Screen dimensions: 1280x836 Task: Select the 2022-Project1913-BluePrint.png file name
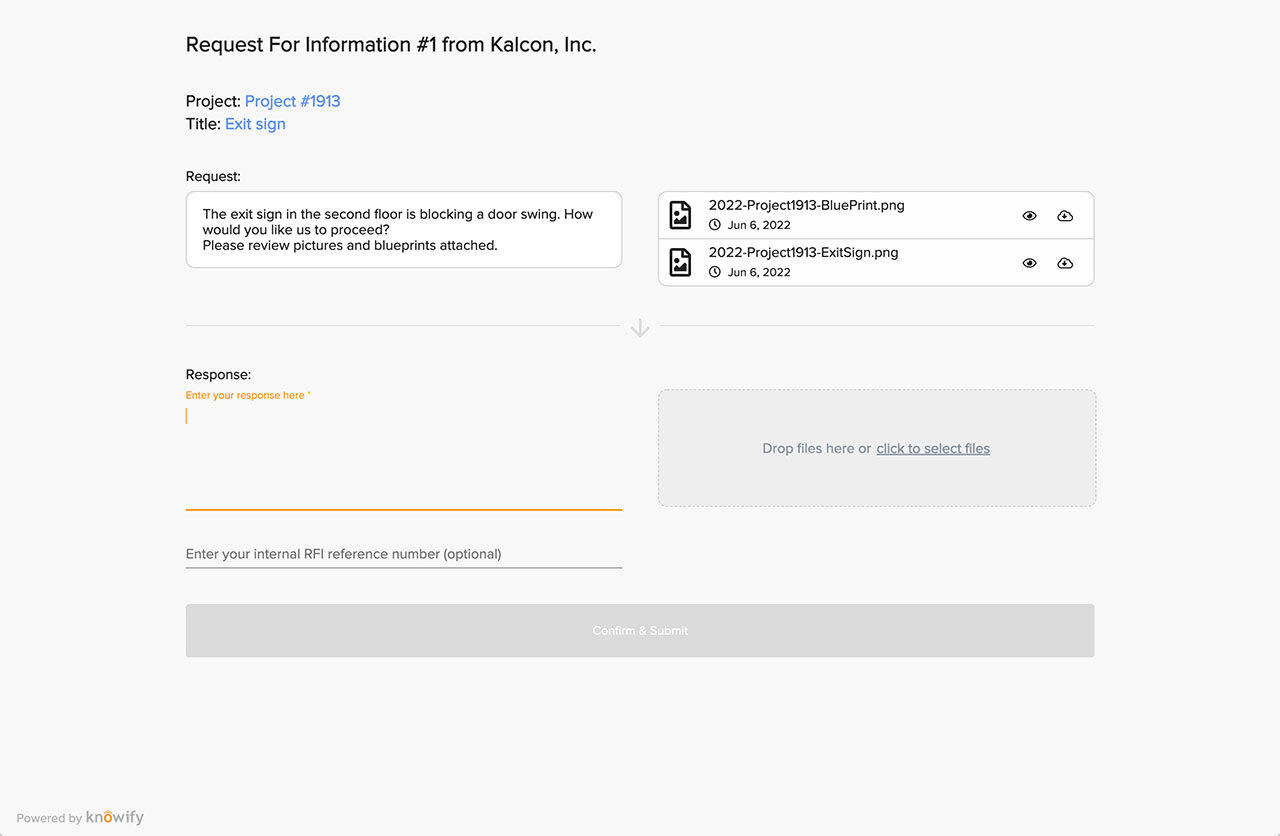[x=806, y=205]
